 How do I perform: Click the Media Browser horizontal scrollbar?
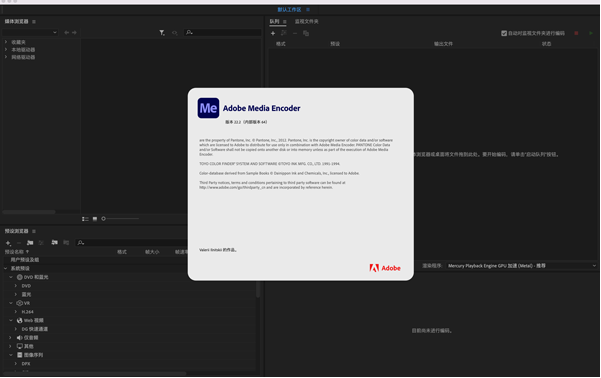point(29,212)
